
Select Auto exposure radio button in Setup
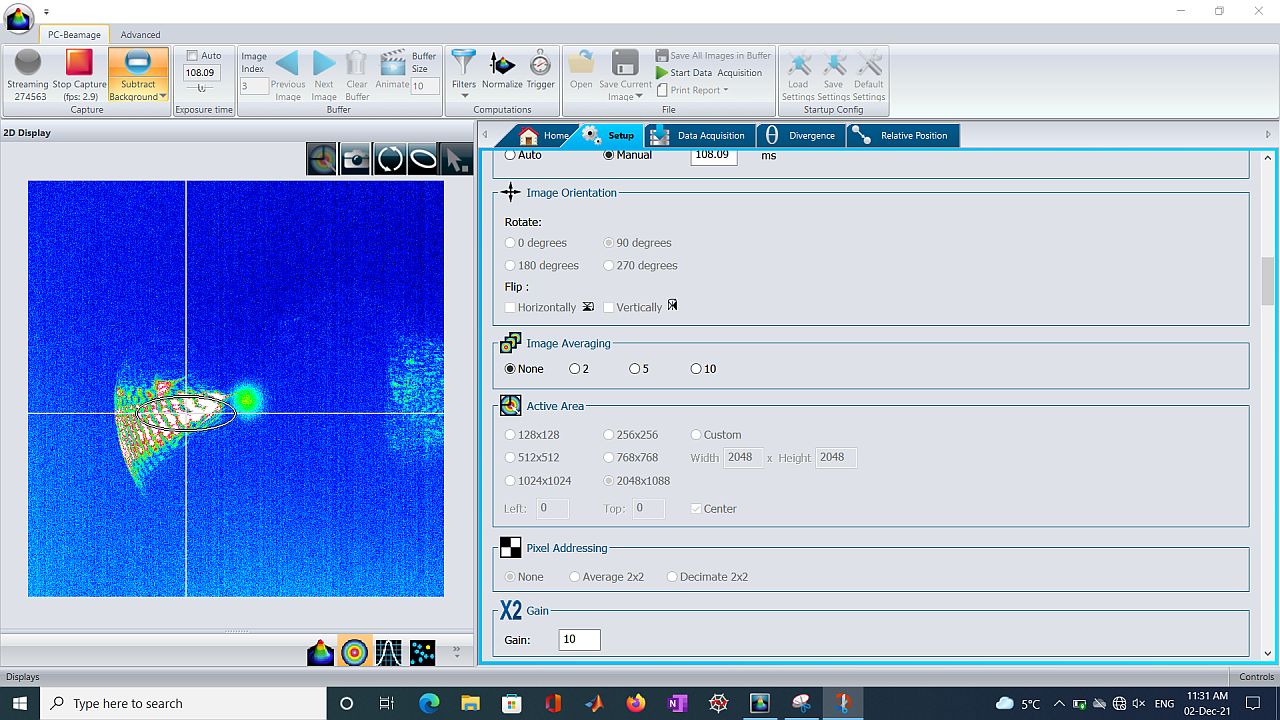pos(511,155)
